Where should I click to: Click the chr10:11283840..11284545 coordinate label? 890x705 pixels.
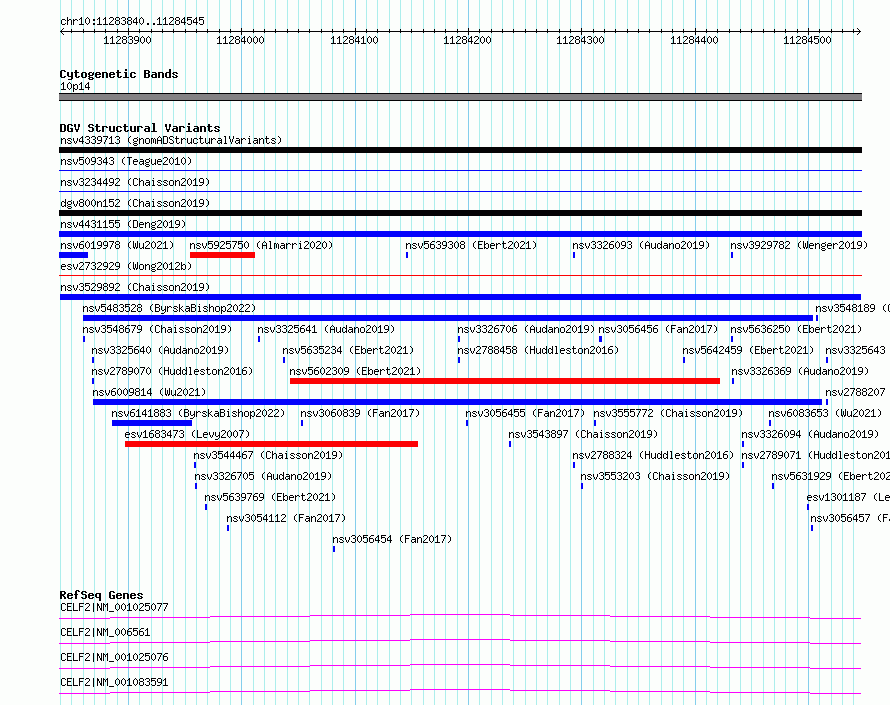pyautogui.click(x=132, y=21)
